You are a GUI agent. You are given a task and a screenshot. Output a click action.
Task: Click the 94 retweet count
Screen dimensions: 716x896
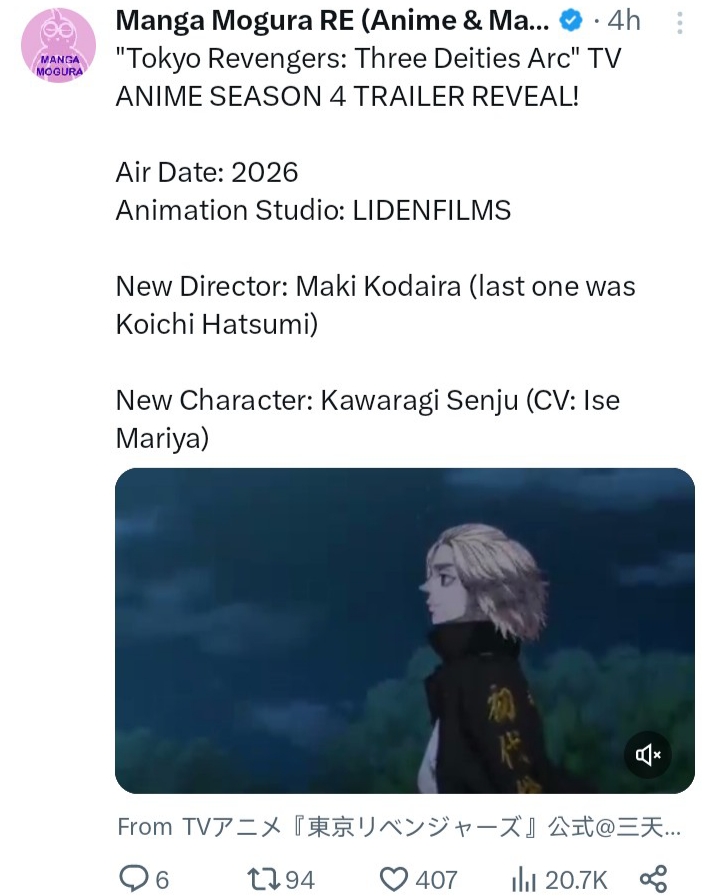coord(300,880)
